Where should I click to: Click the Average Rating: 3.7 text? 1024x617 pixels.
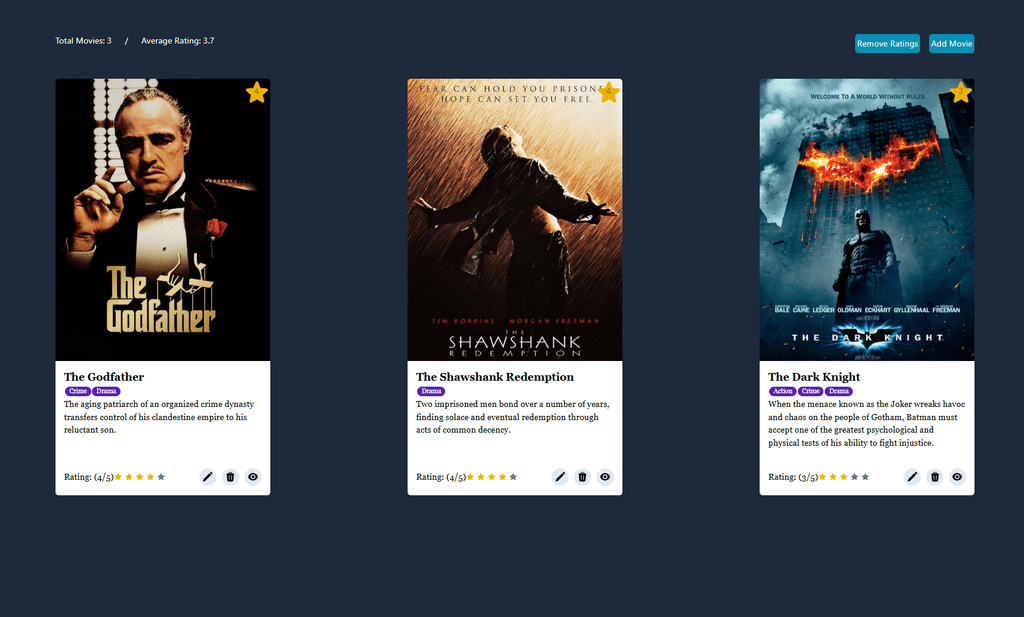pos(178,40)
